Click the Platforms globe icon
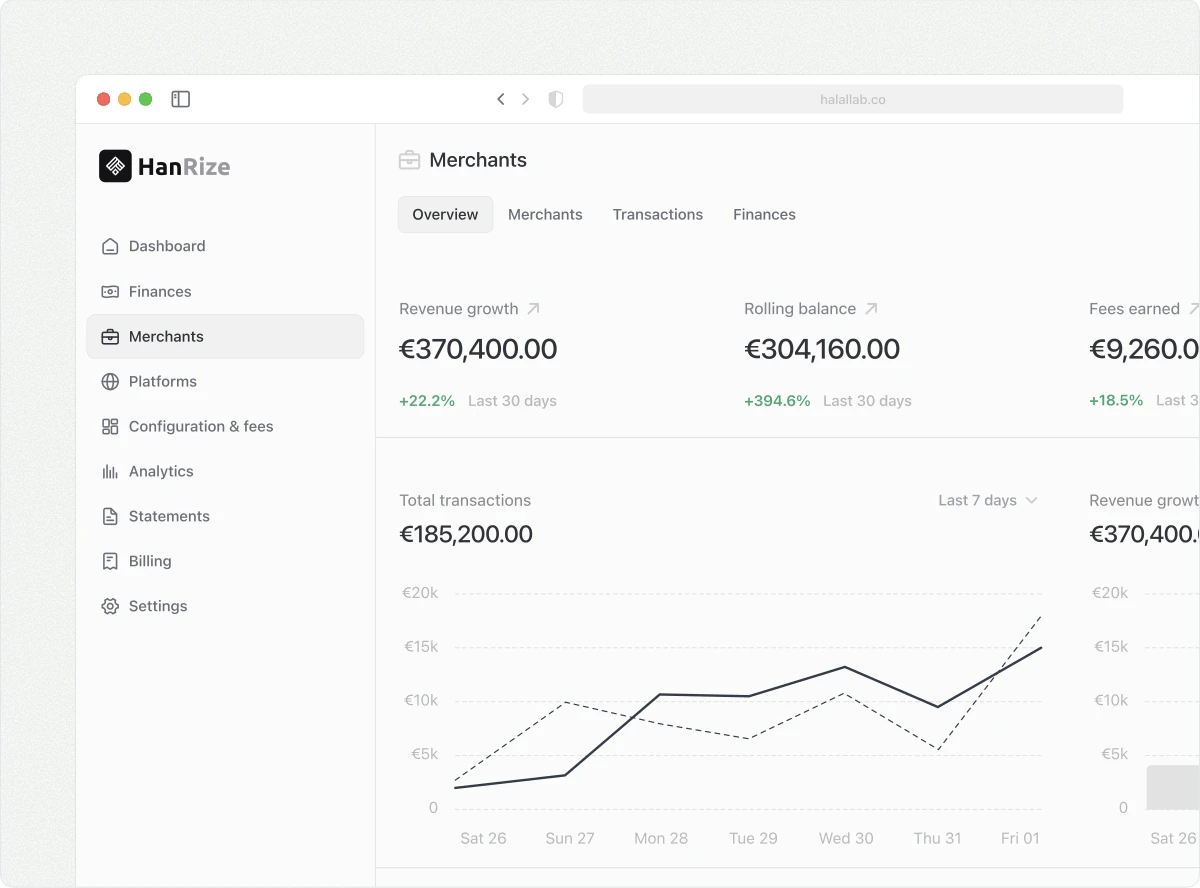 coord(110,381)
